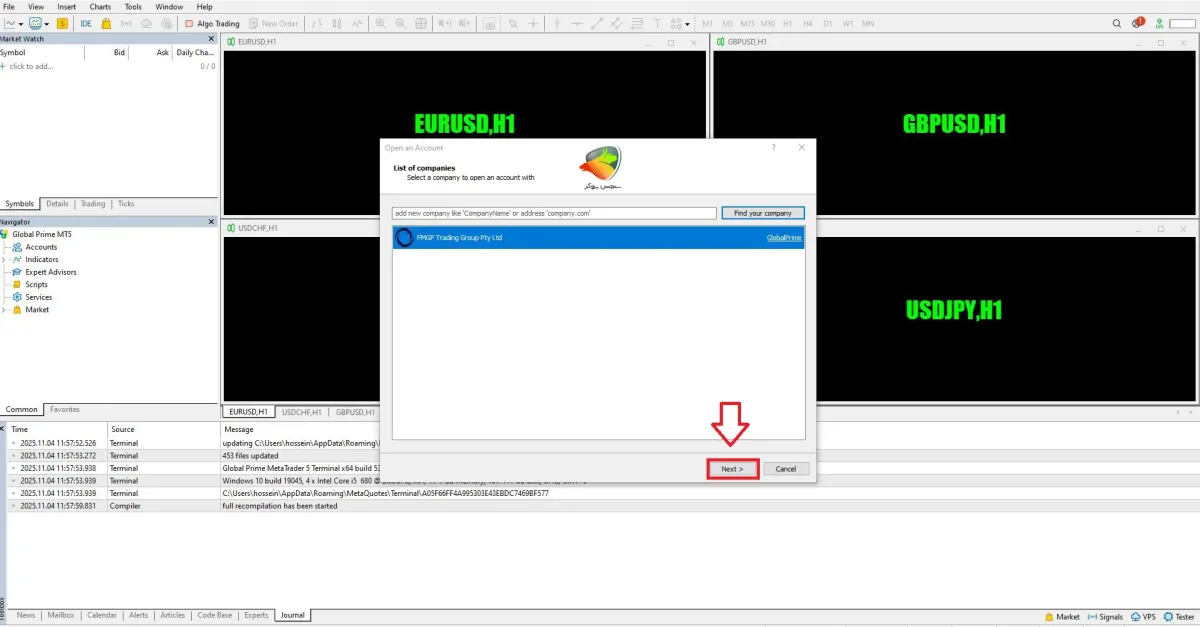Open the File menu
This screenshot has width=1200, height=627.
pyautogui.click(x=9, y=6)
